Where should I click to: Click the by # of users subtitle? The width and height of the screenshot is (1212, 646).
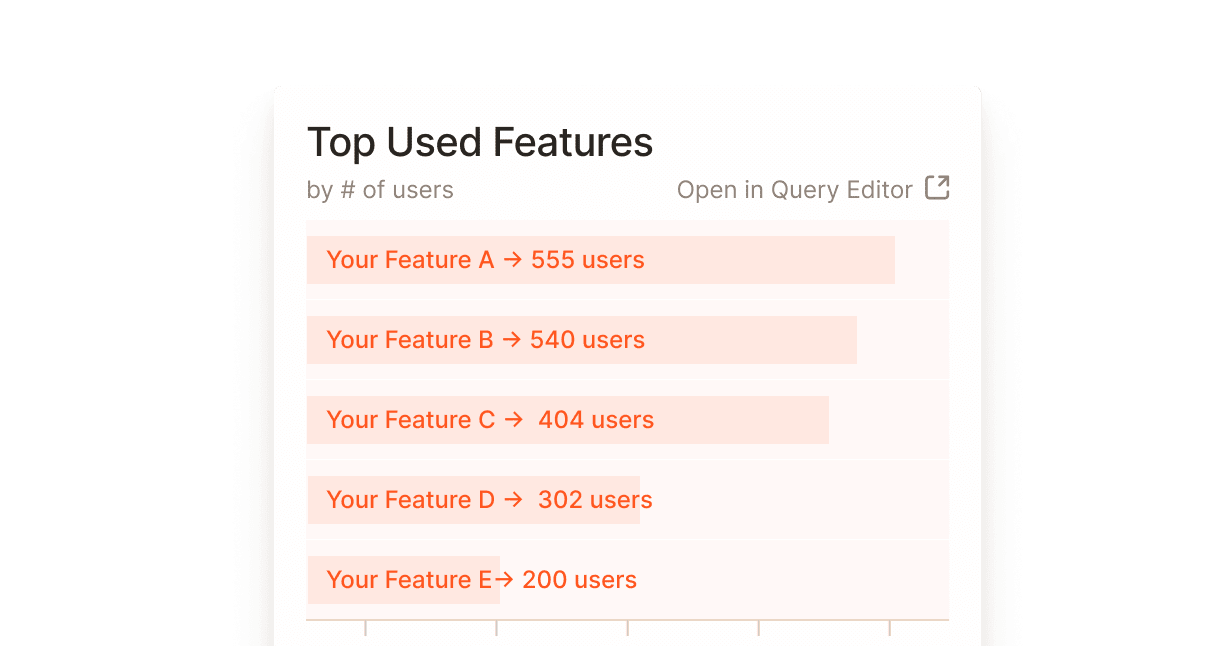point(380,190)
